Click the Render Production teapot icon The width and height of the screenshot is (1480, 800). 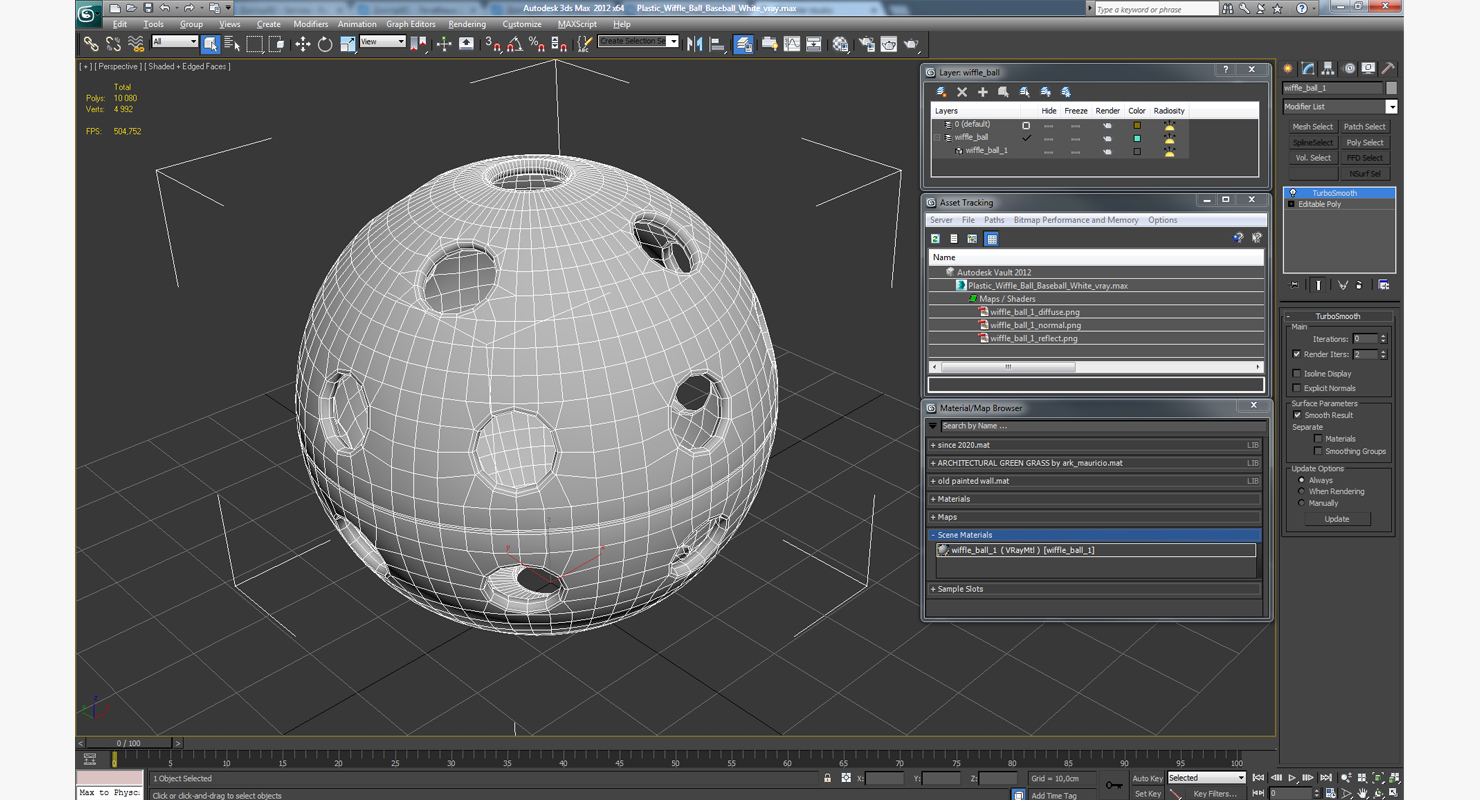point(911,44)
